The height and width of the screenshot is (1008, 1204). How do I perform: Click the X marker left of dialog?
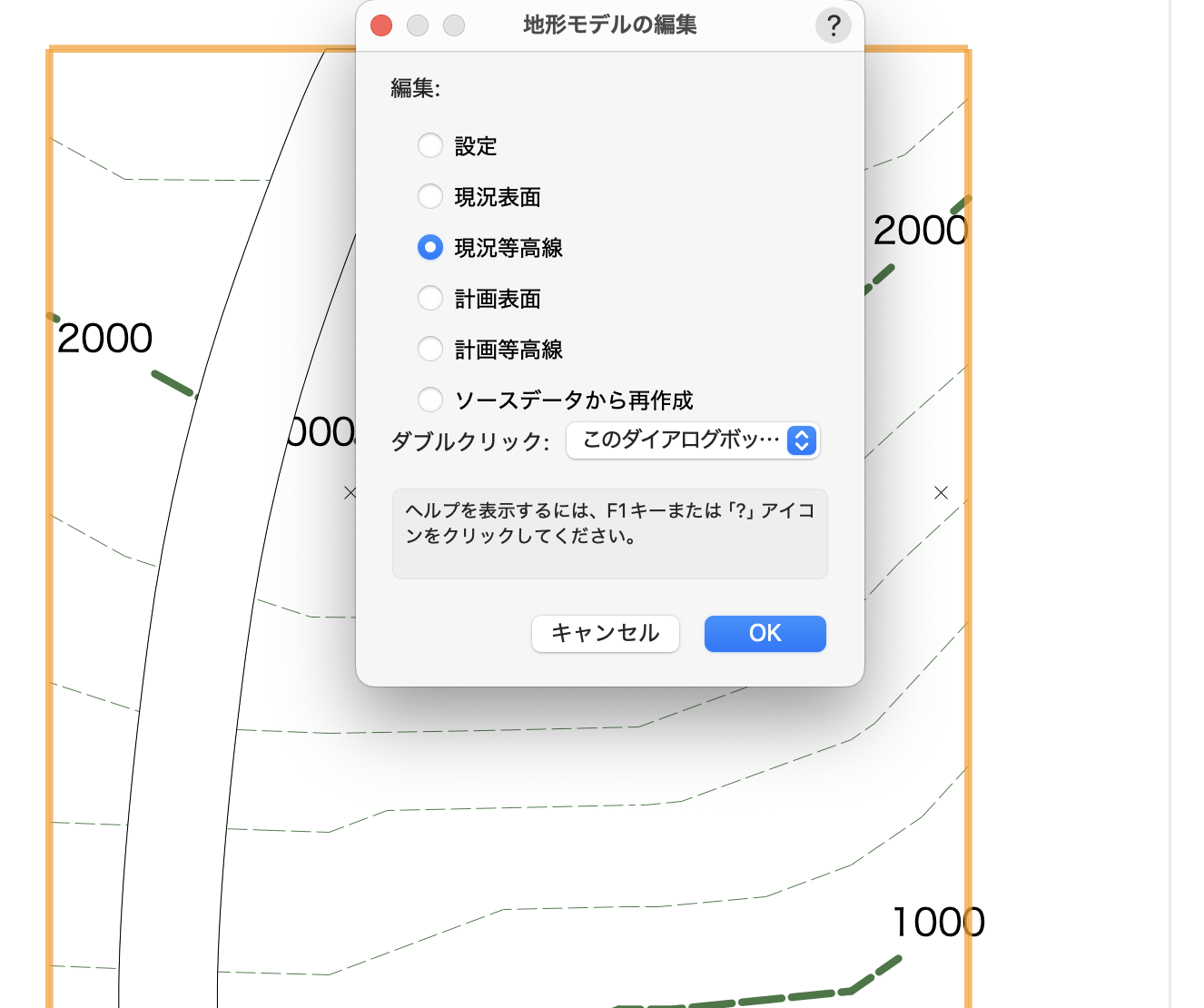pyautogui.click(x=350, y=492)
